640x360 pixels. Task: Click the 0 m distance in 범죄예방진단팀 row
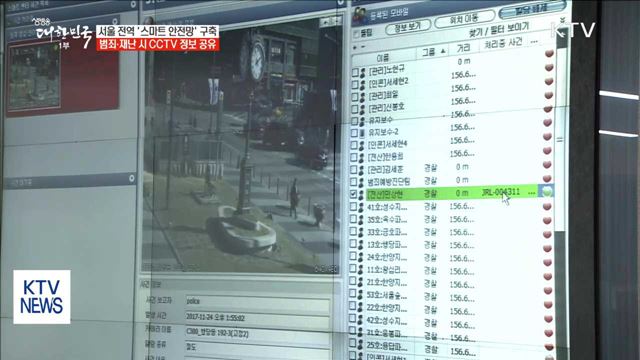[462, 180]
